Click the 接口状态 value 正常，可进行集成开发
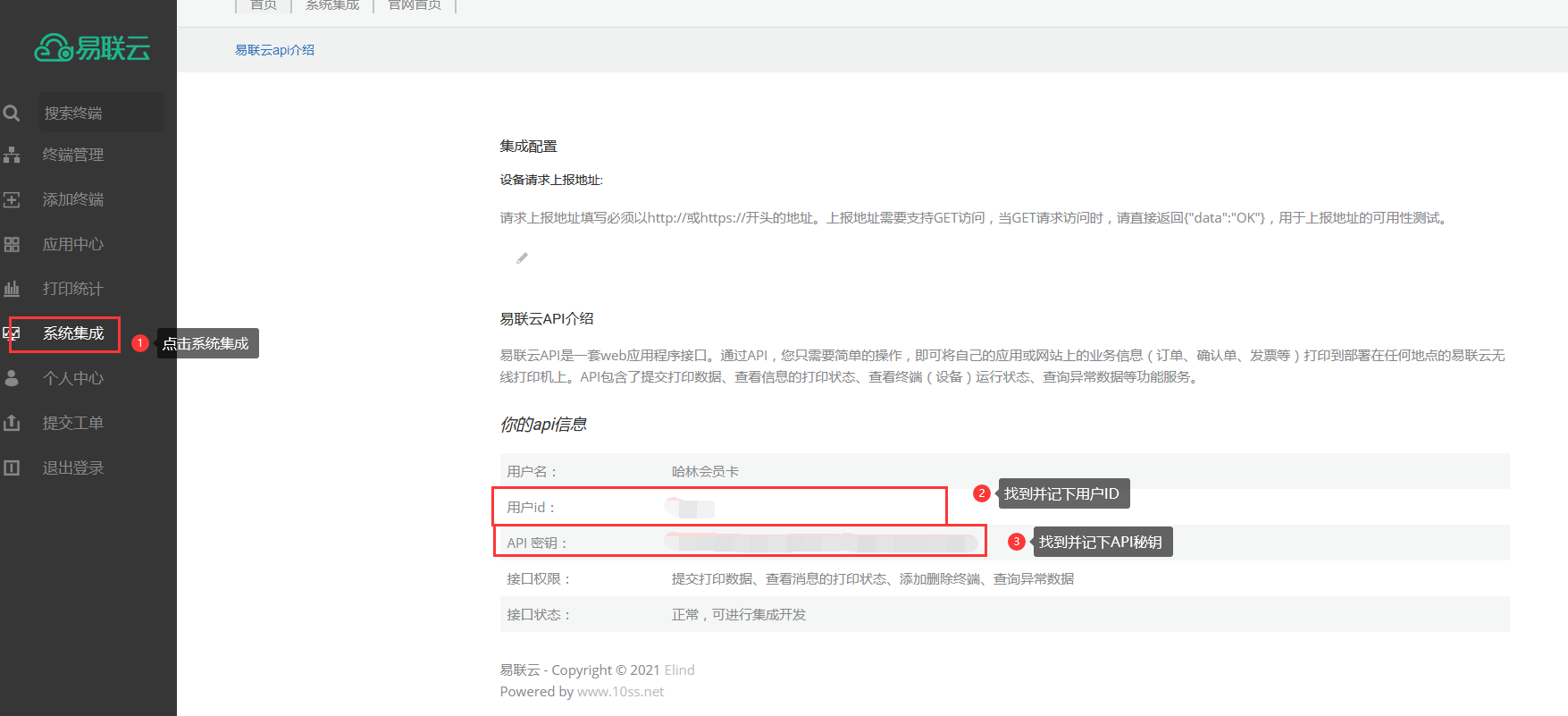Screen dimensions: 1568x716 (739, 614)
